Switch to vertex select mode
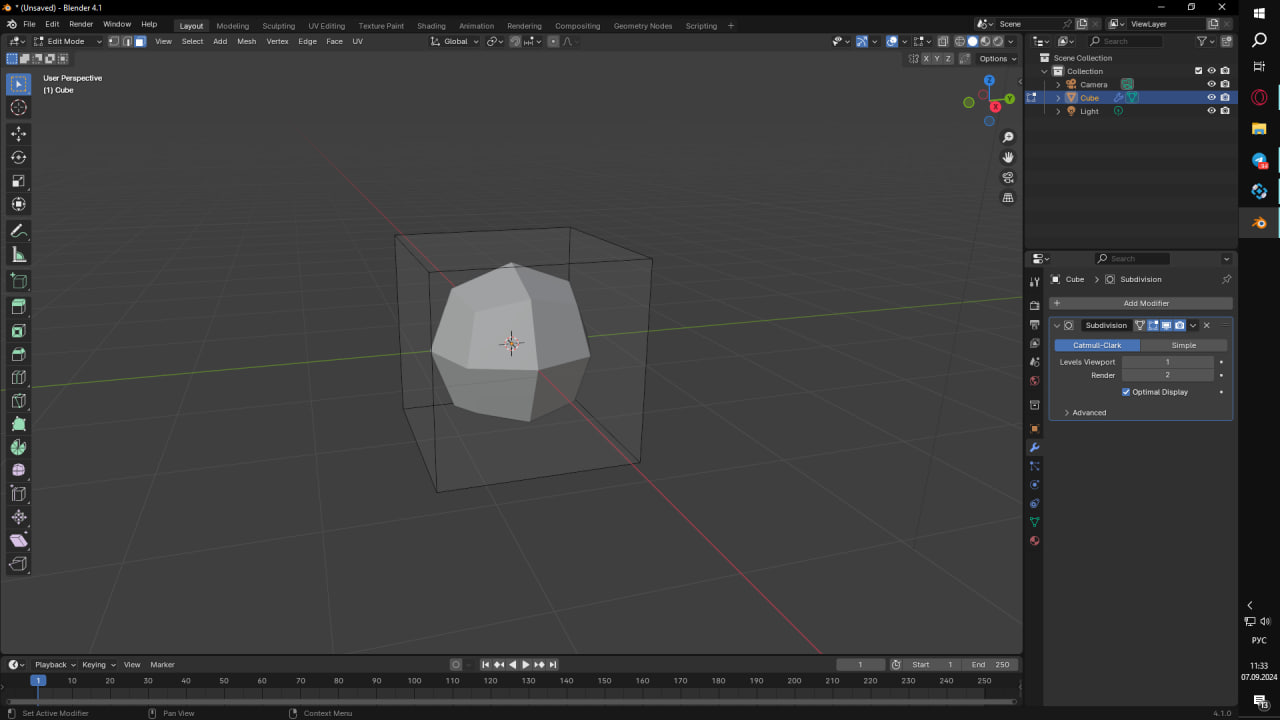This screenshot has width=1280, height=720. 113,41
